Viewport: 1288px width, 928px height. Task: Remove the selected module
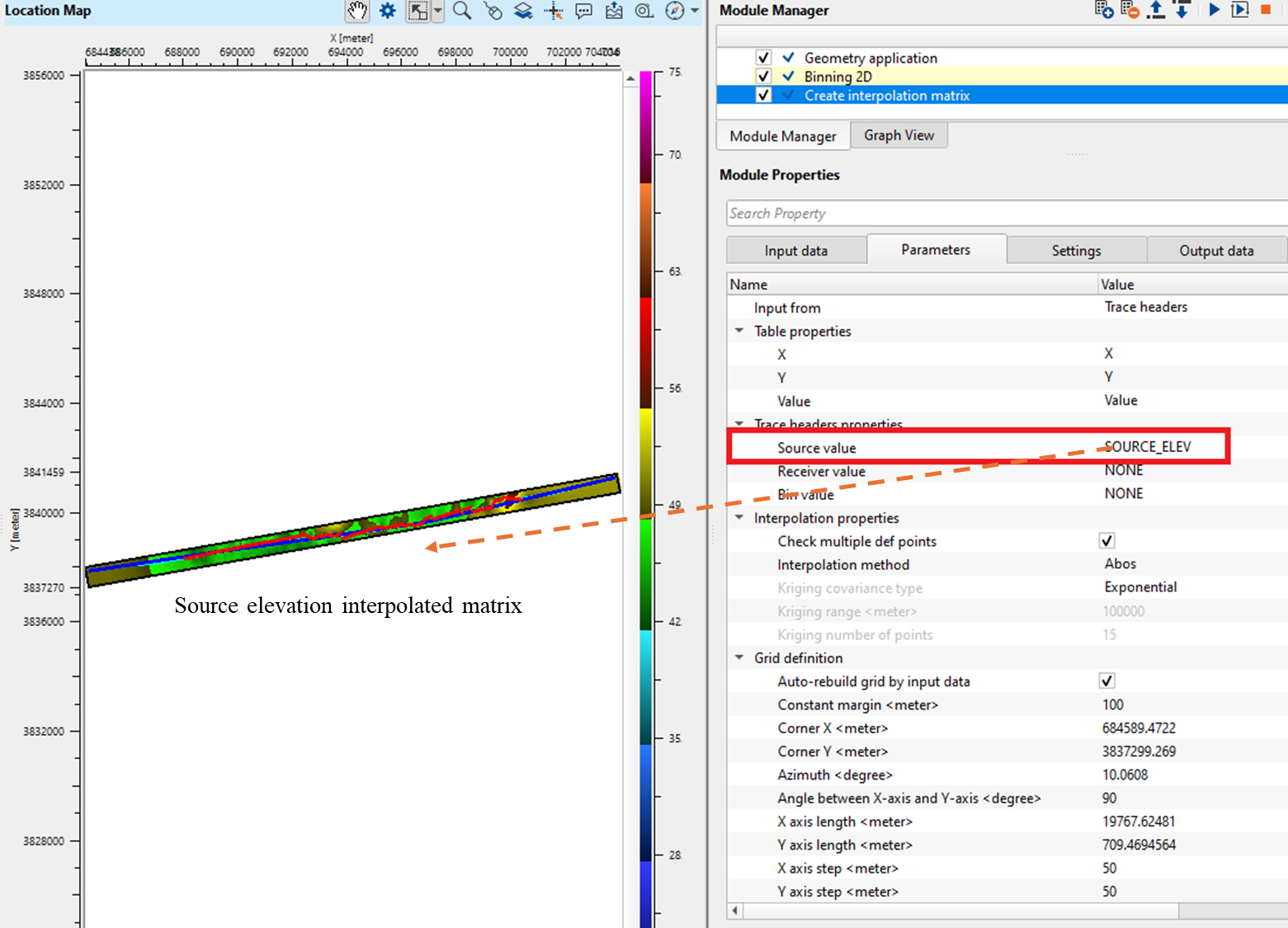(x=1129, y=11)
